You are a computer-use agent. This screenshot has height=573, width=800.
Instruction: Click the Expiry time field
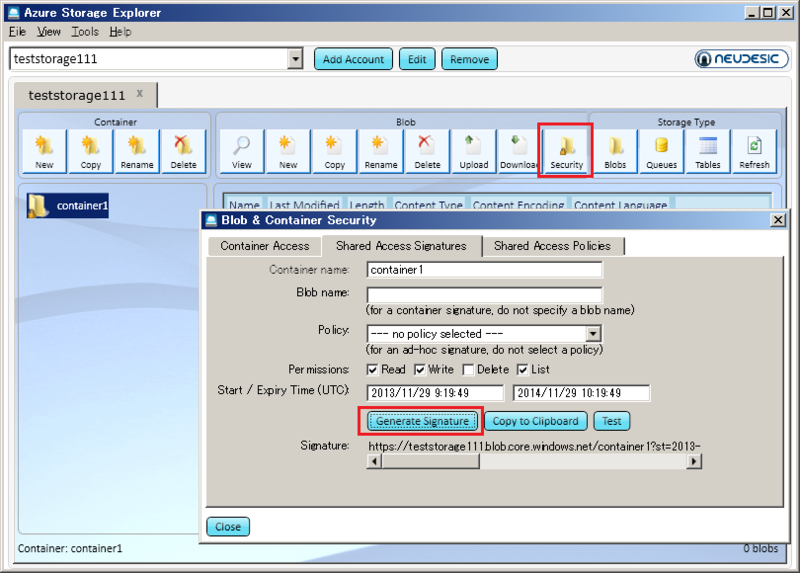tap(581, 393)
